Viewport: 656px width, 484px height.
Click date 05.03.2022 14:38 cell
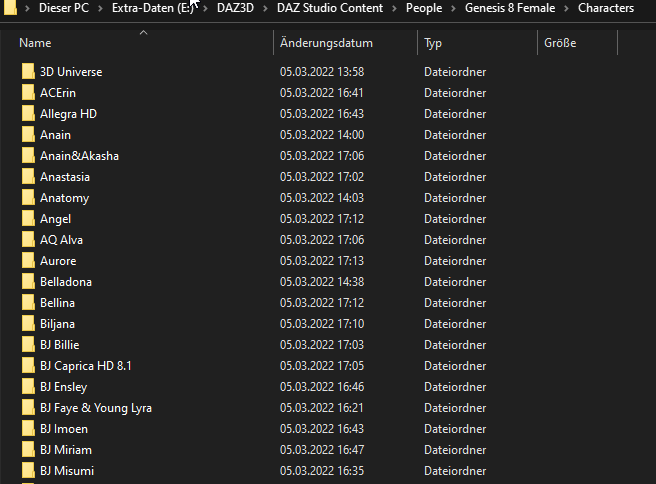click(x=322, y=282)
